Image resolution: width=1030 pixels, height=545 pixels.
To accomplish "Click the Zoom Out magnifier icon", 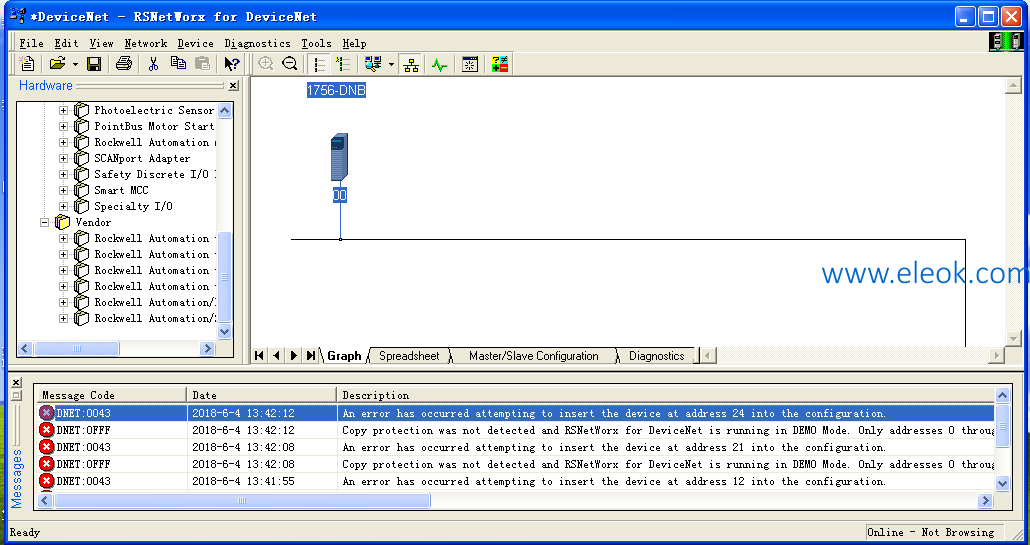I will click(x=289, y=64).
